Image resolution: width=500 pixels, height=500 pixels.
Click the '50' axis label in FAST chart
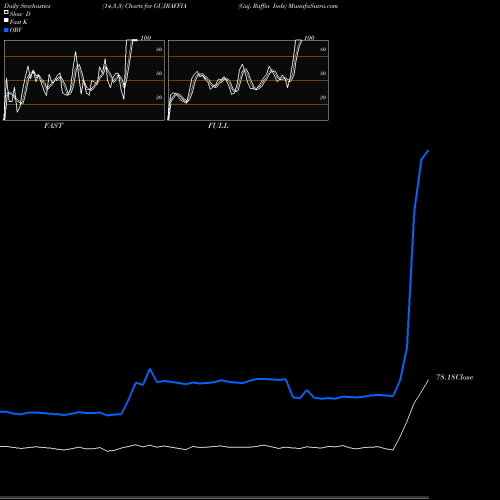159,73
